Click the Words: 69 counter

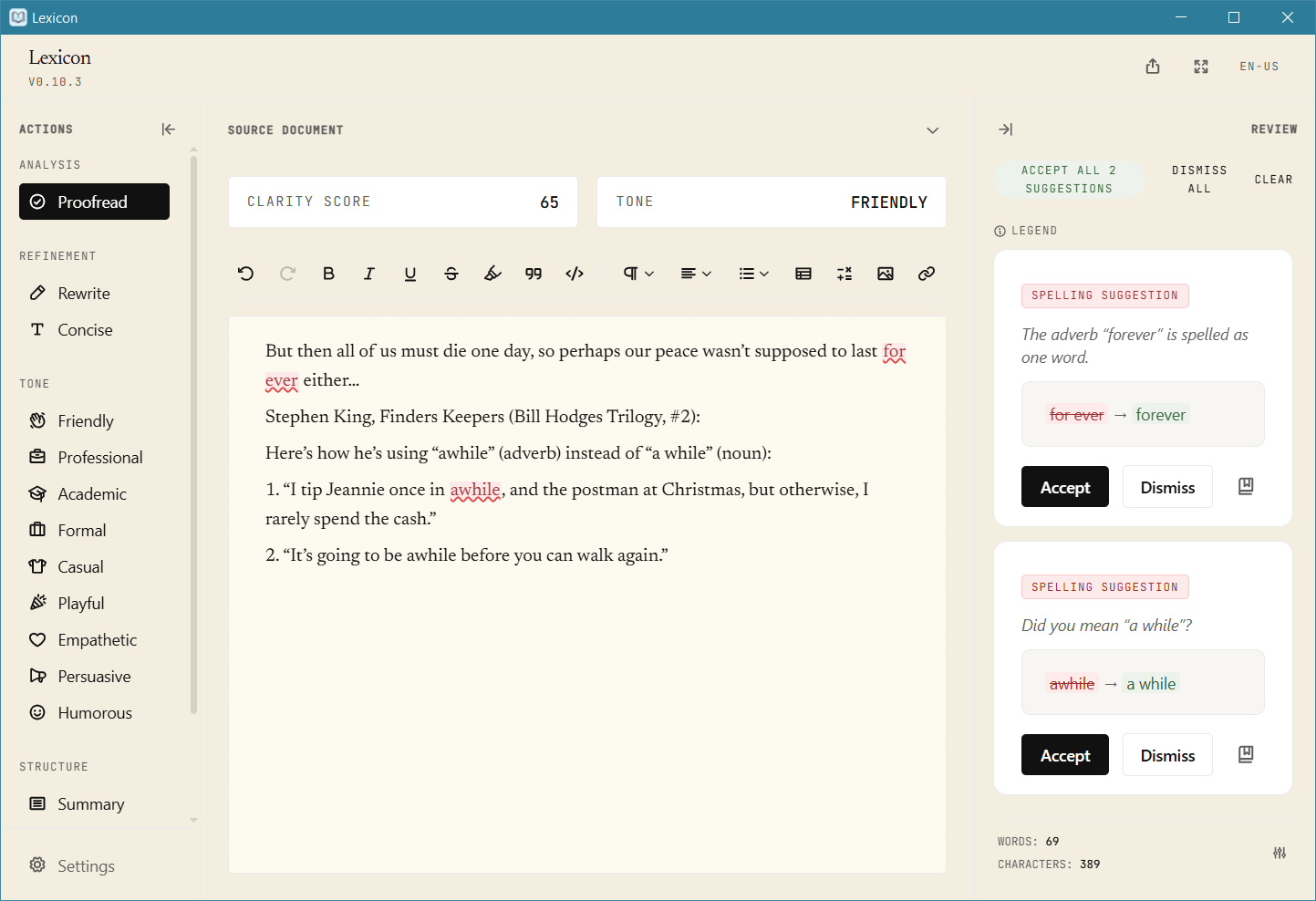point(1029,841)
